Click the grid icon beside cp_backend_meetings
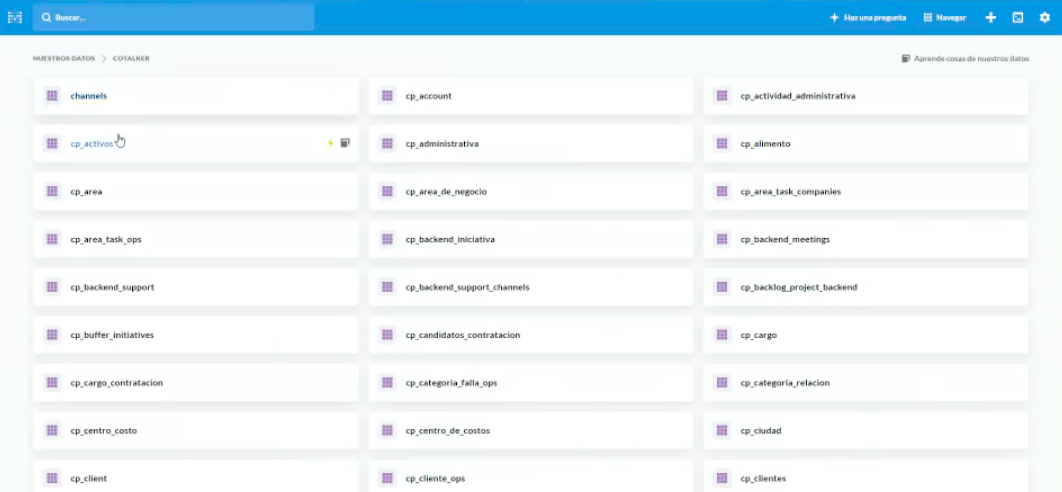This screenshot has width=1062, height=492. [722, 239]
